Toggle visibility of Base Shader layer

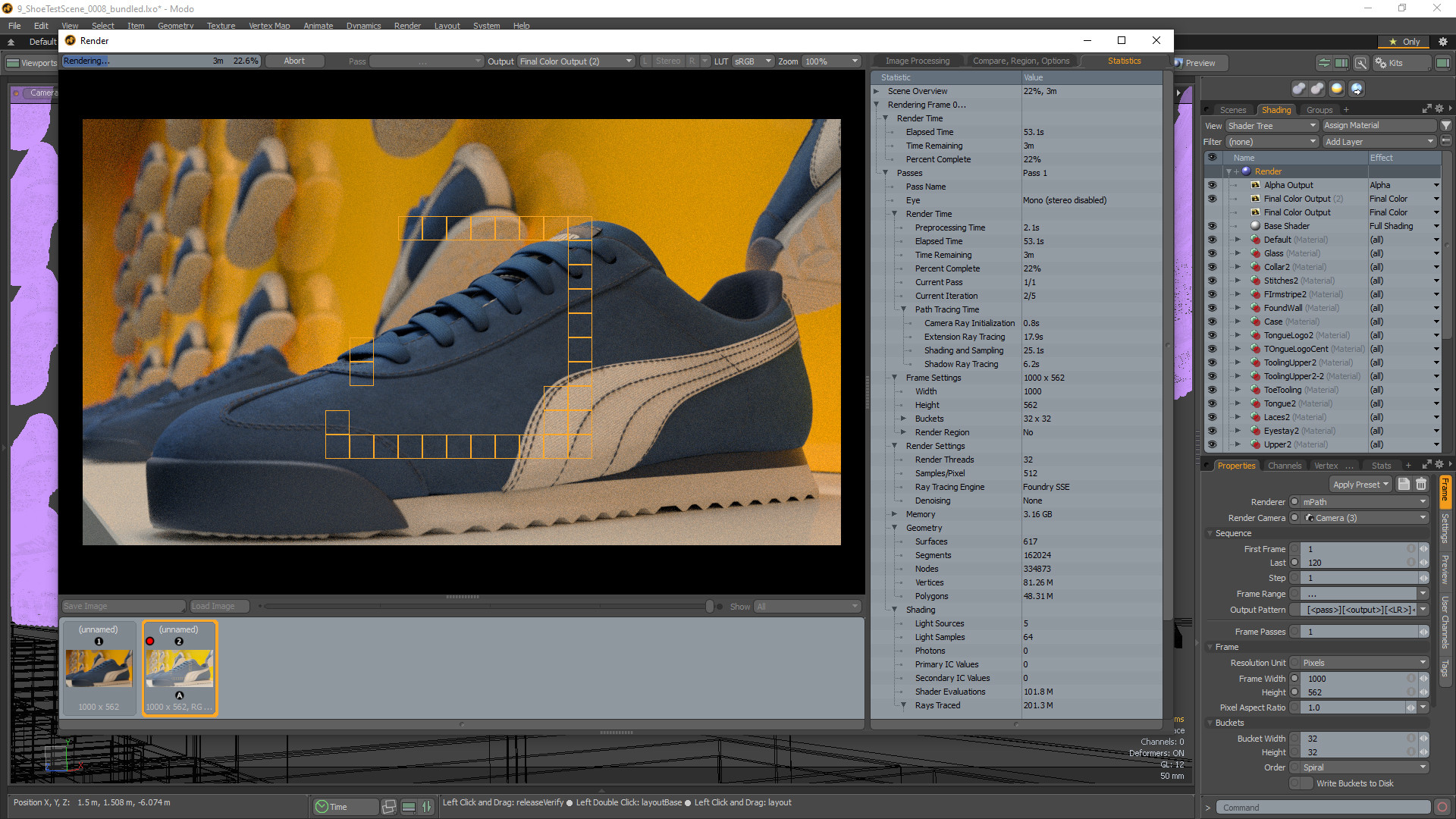click(x=1212, y=226)
